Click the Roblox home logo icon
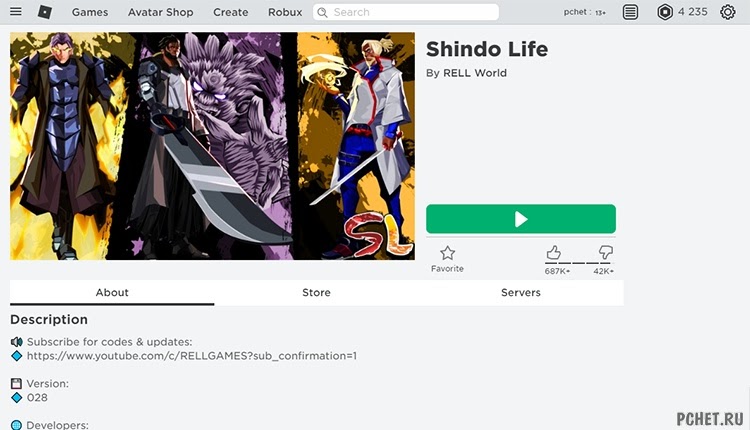Screen dimensions: 750x430 pyautogui.click(x=45, y=12)
